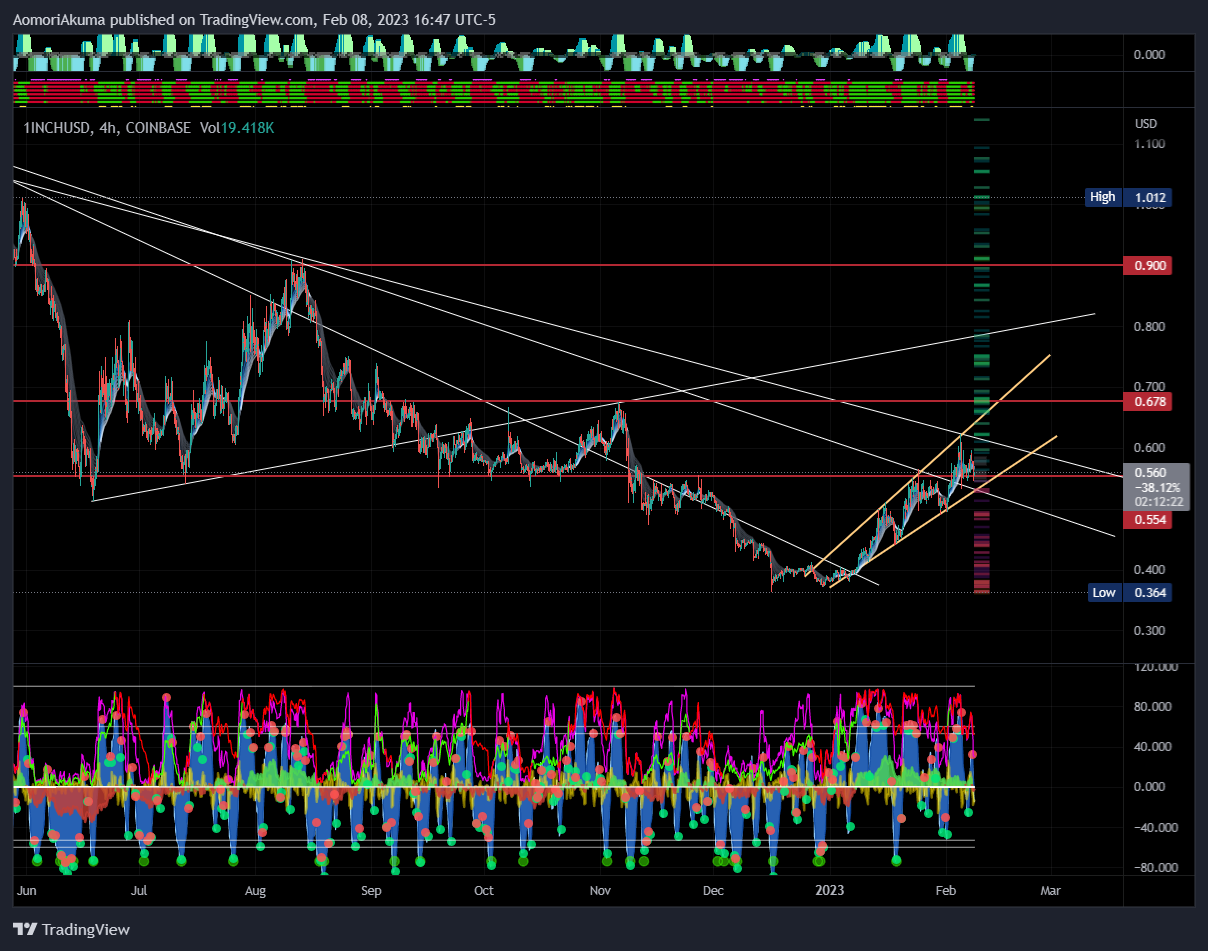Click the Feb label on time axis
The image size is (1208, 951).
coord(944,890)
